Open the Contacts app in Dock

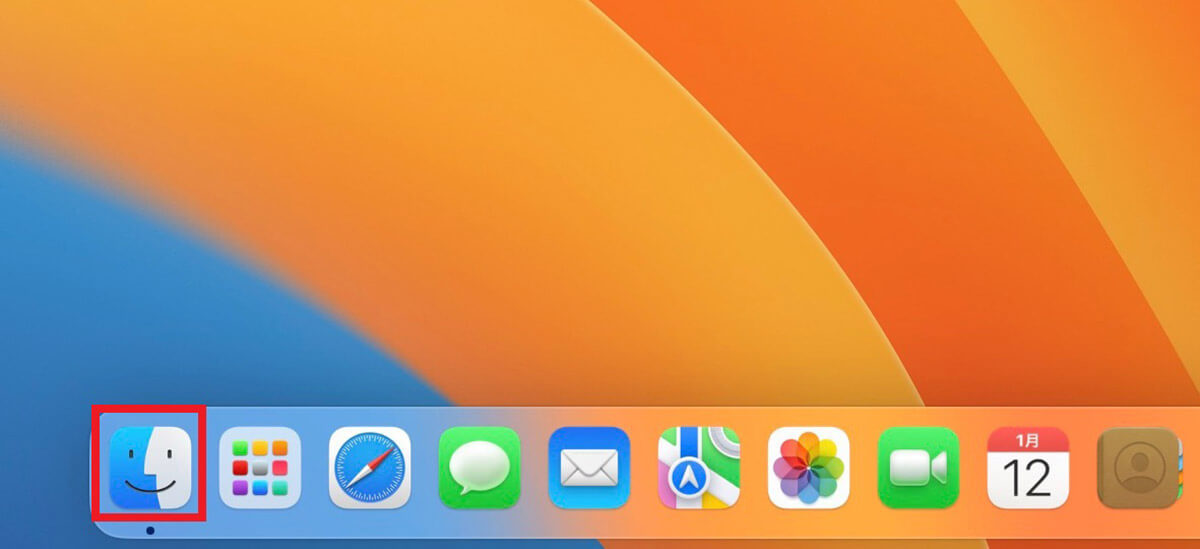click(1138, 468)
